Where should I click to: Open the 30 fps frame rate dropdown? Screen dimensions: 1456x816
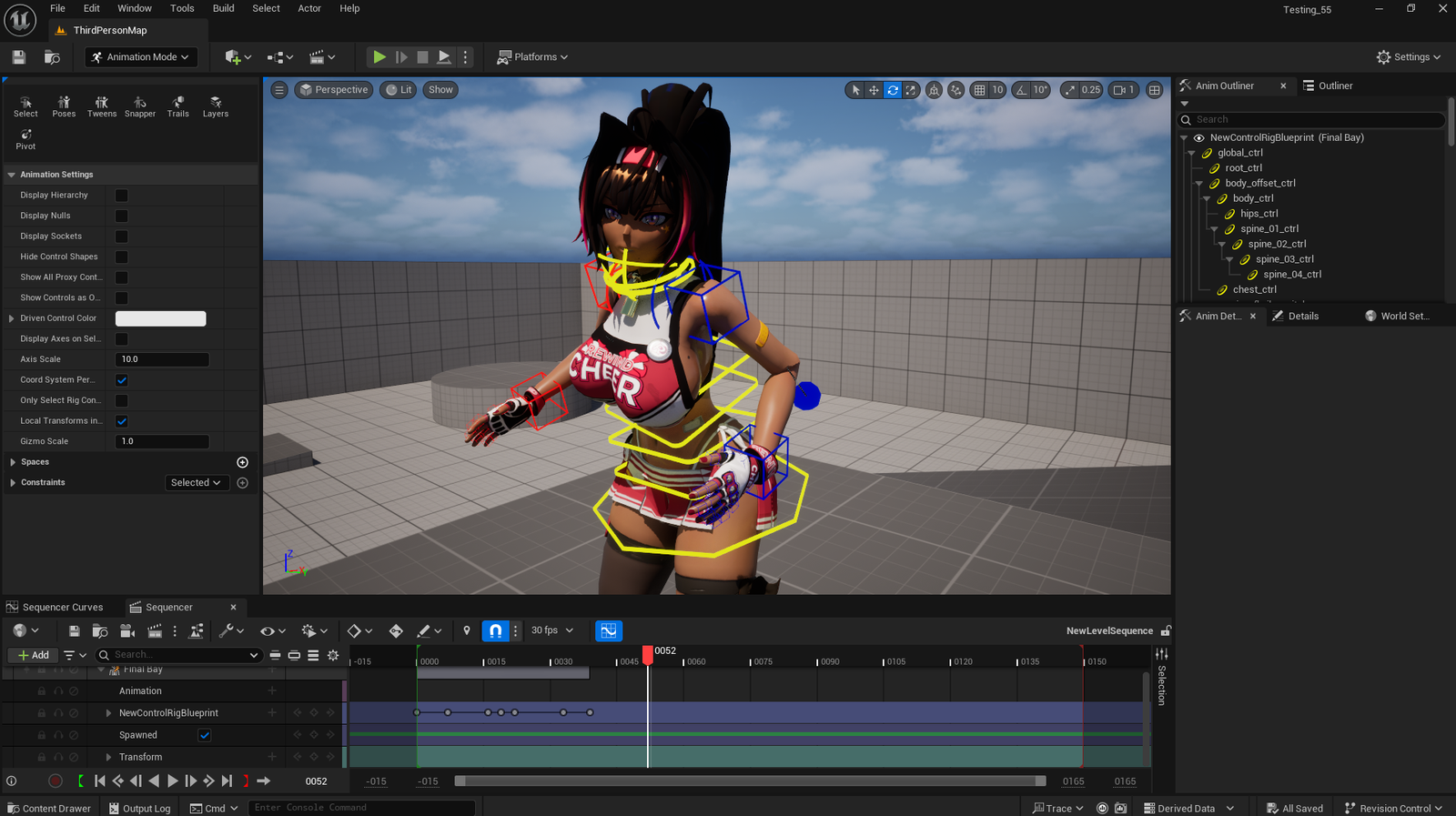[552, 630]
